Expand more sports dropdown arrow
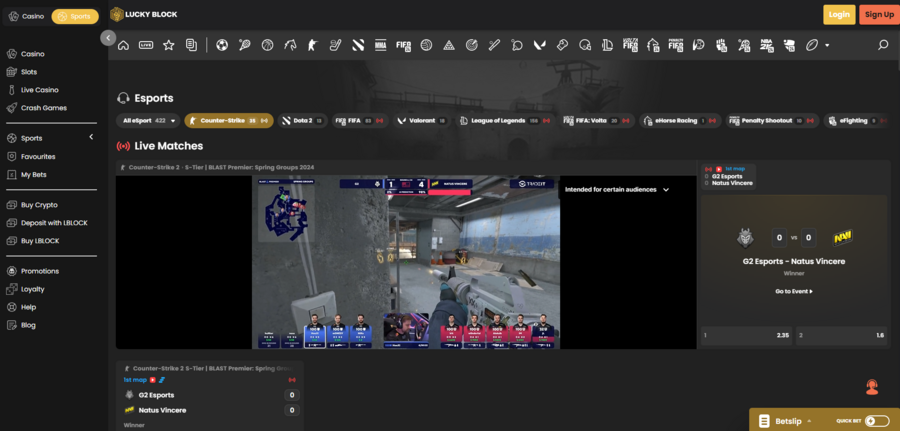 tap(827, 45)
